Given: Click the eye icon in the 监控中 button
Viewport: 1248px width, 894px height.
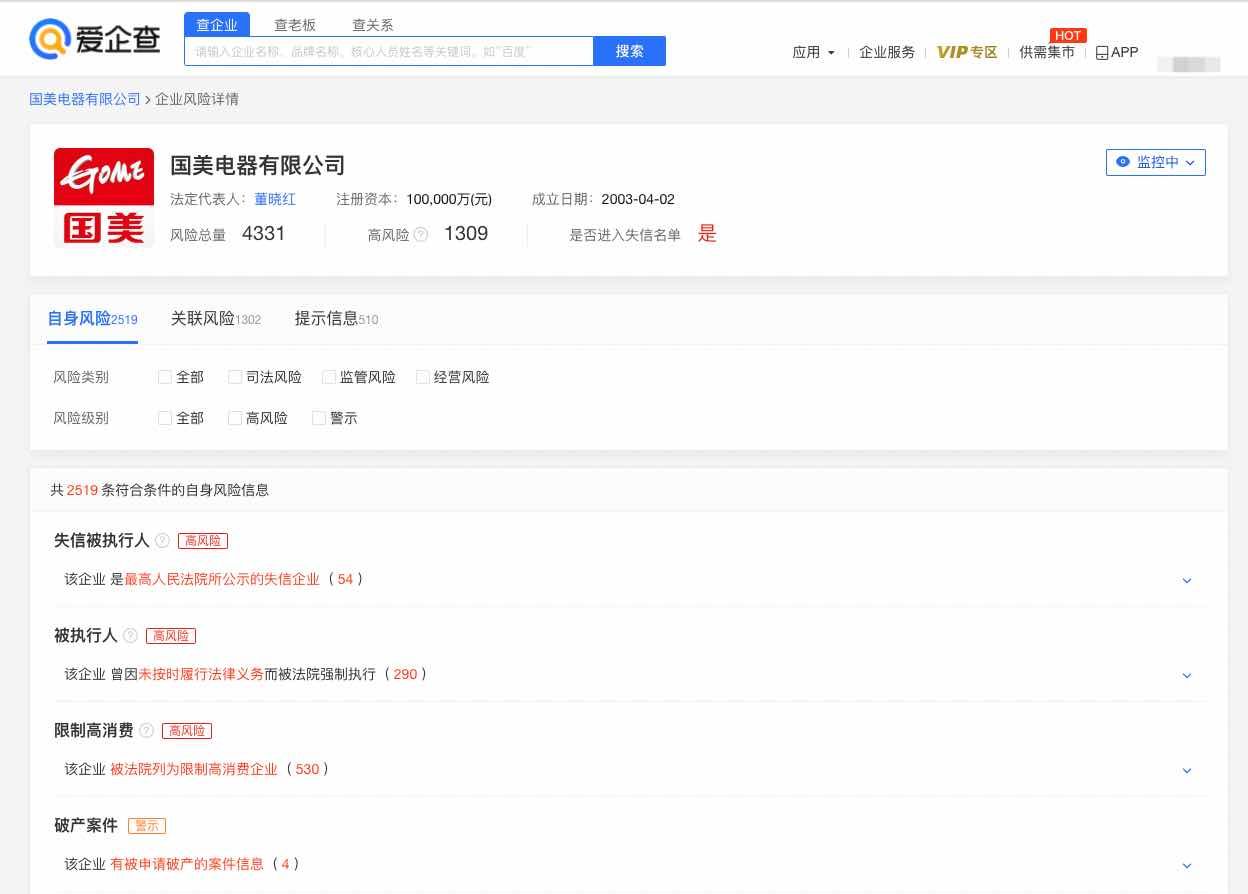Looking at the screenshot, I should [x=1123, y=162].
